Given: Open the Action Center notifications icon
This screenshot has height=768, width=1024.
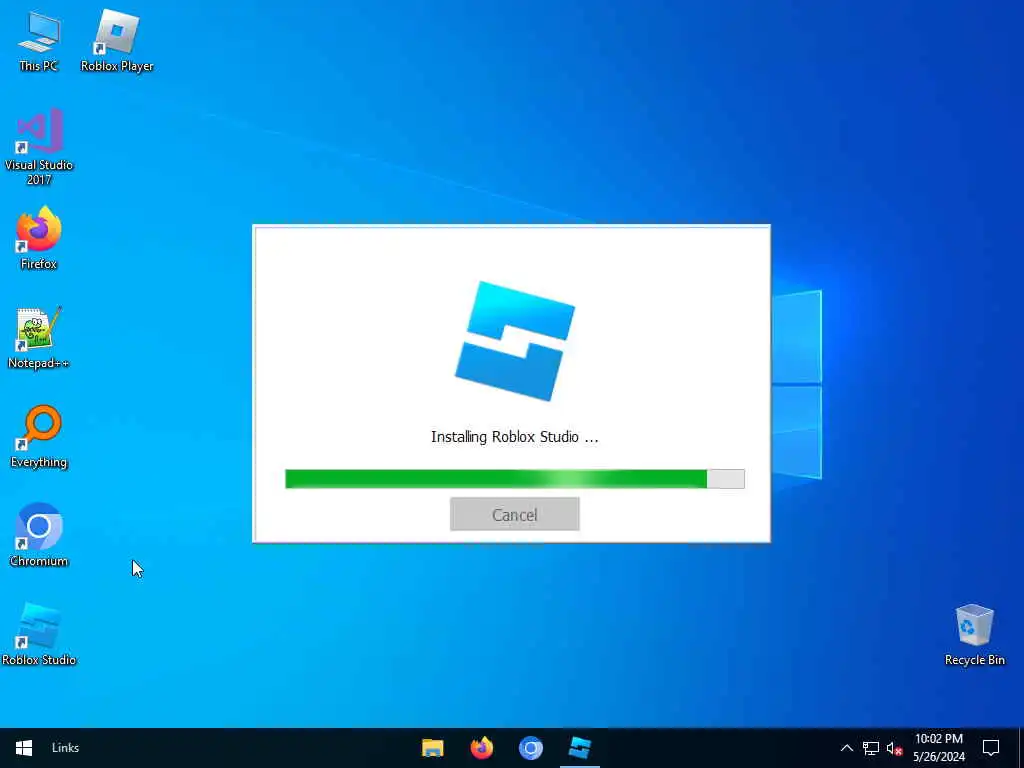Looking at the screenshot, I should click(x=991, y=748).
